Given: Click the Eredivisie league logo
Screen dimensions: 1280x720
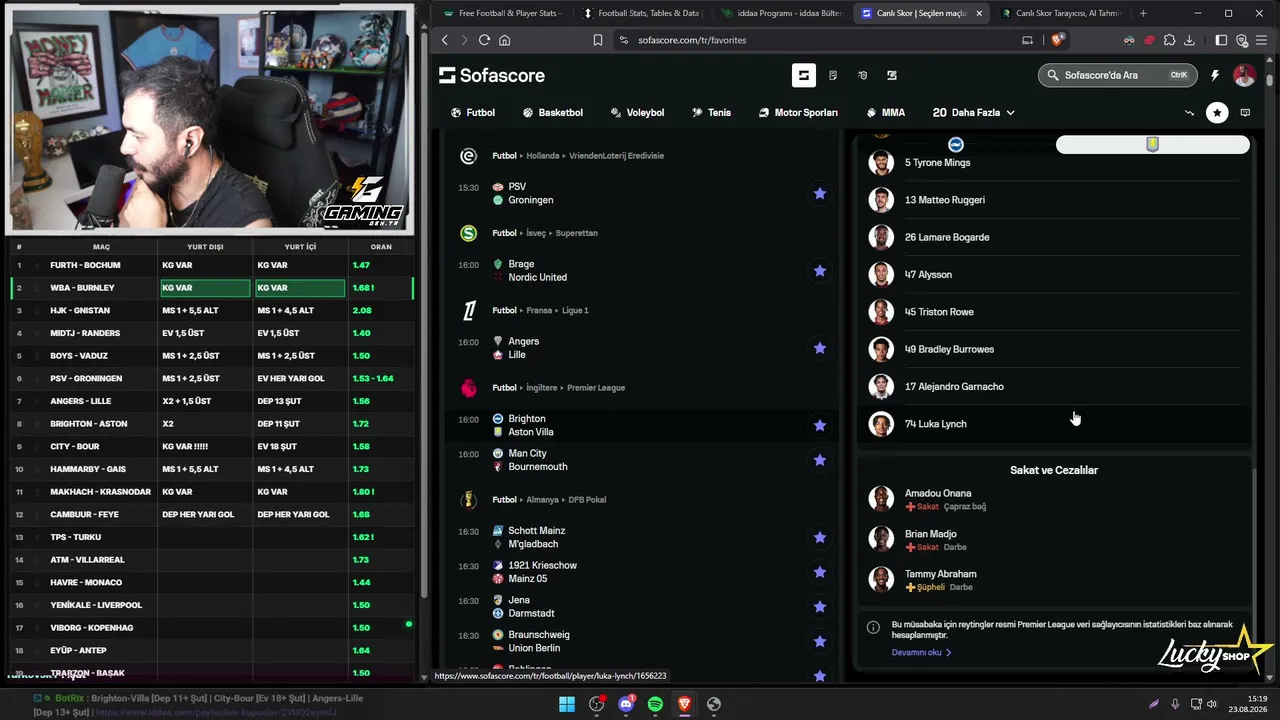Looking at the screenshot, I should pos(468,156).
